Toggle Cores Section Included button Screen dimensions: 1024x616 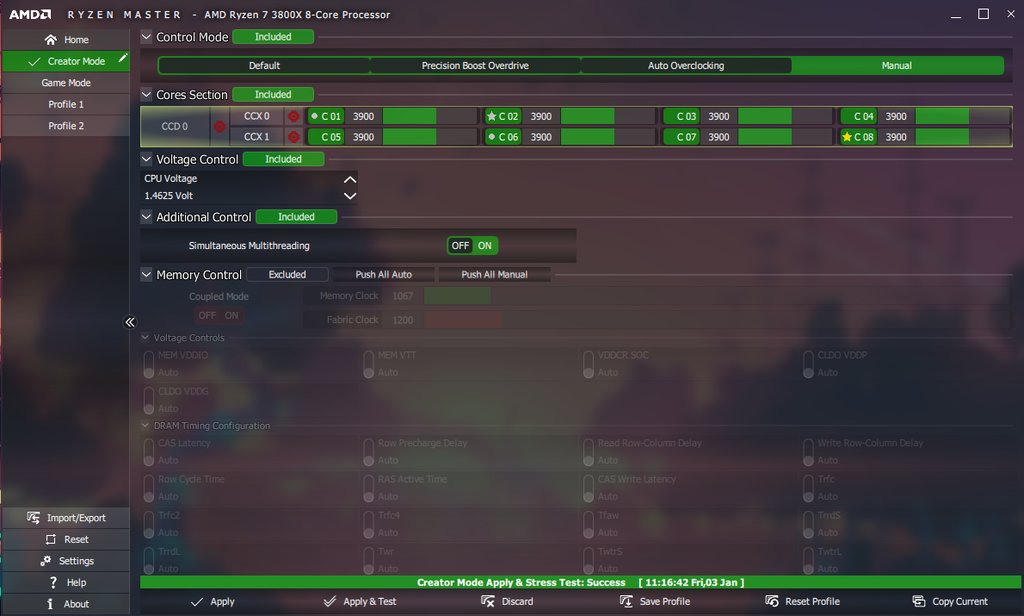[x=273, y=95]
